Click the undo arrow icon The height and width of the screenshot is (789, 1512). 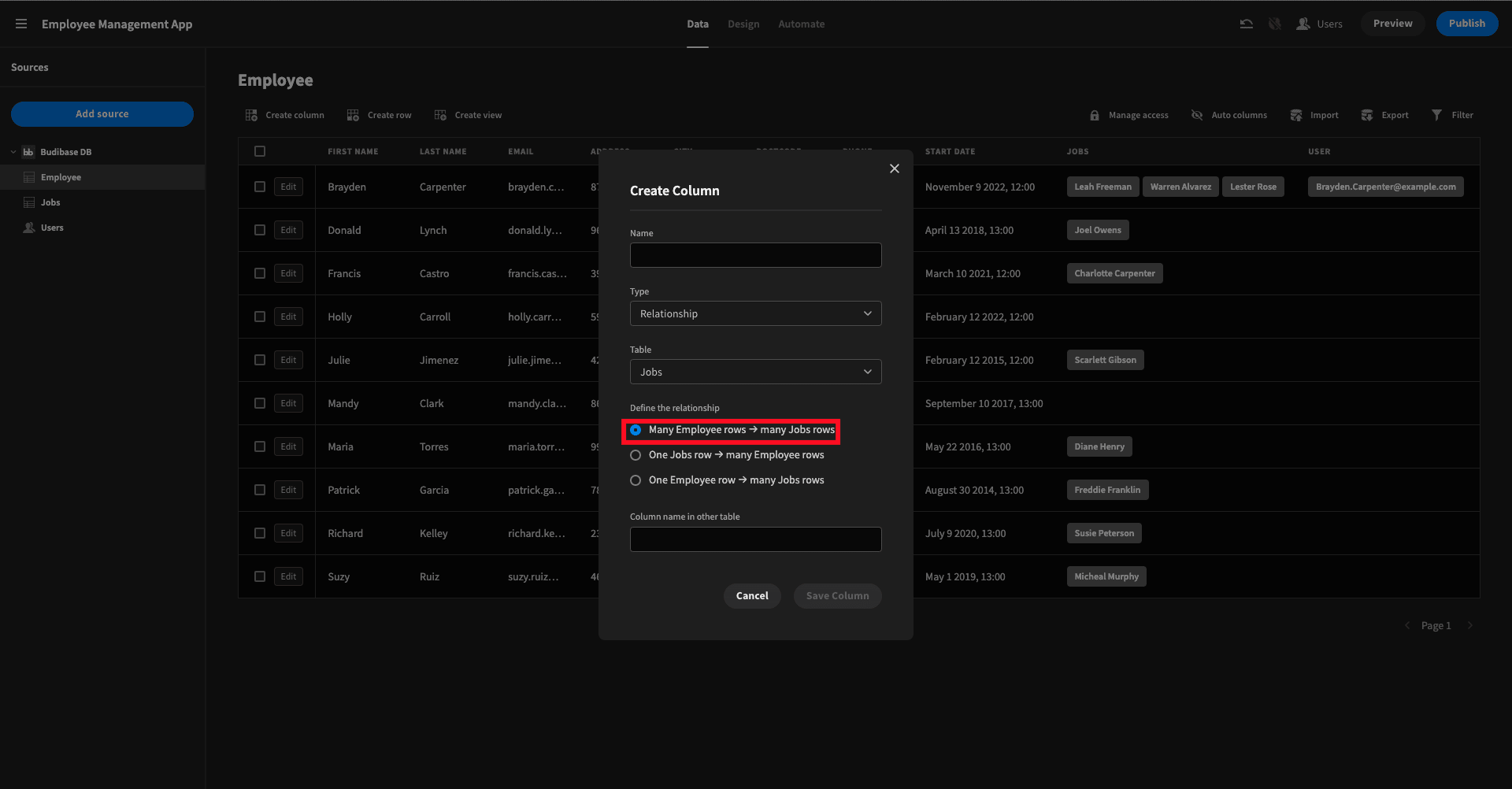[x=1246, y=24]
